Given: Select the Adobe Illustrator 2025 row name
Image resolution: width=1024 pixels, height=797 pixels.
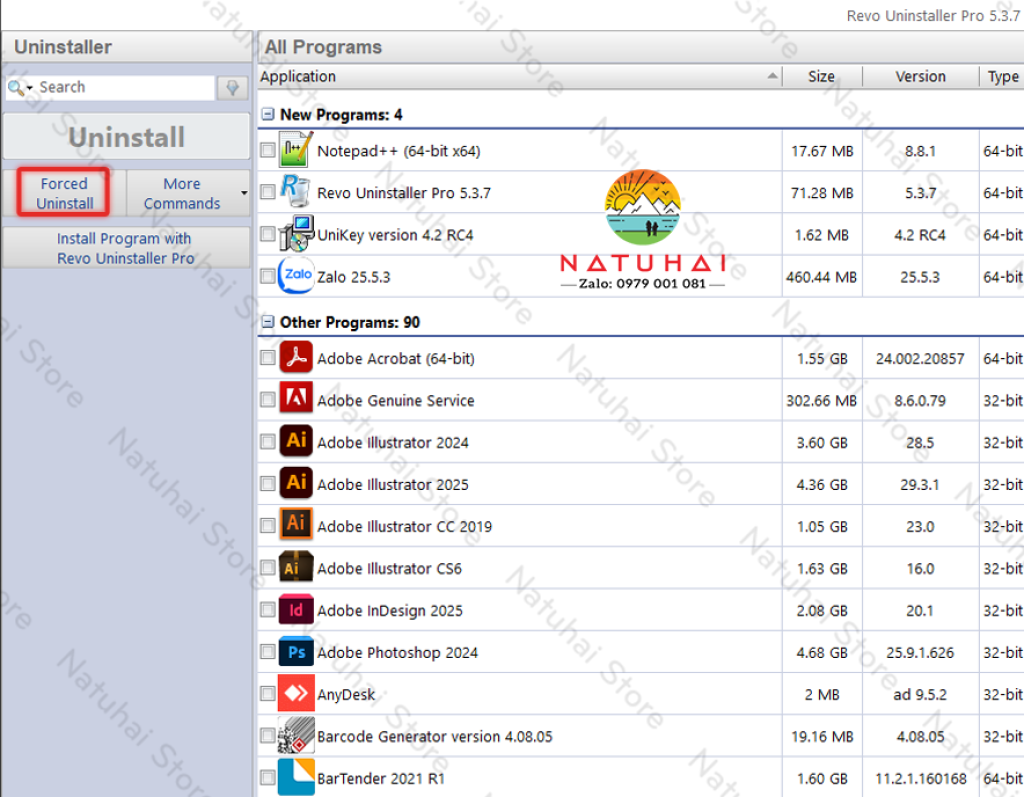Looking at the screenshot, I should 392,485.
